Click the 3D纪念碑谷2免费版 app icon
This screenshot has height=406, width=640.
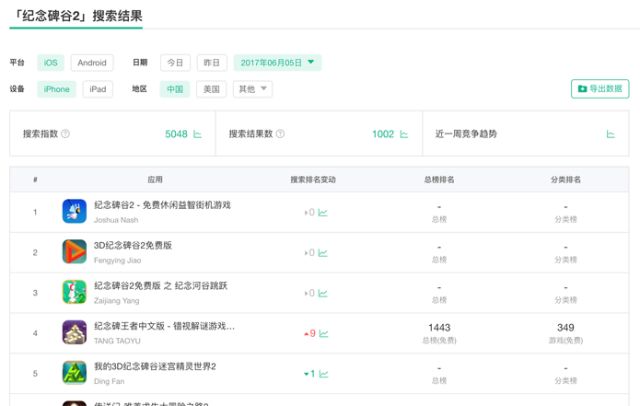[75, 251]
